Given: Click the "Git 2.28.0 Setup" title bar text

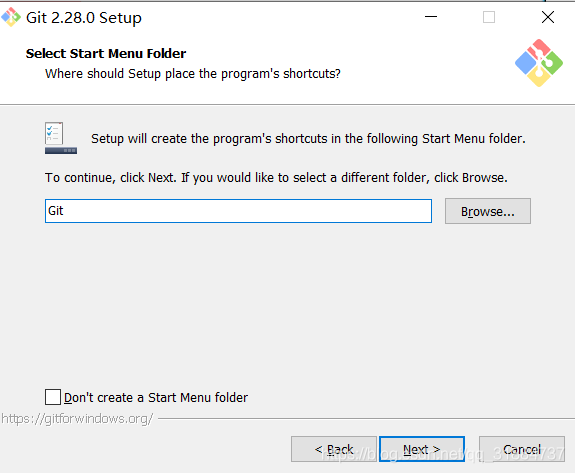Looking at the screenshot, I should point(84,18).
